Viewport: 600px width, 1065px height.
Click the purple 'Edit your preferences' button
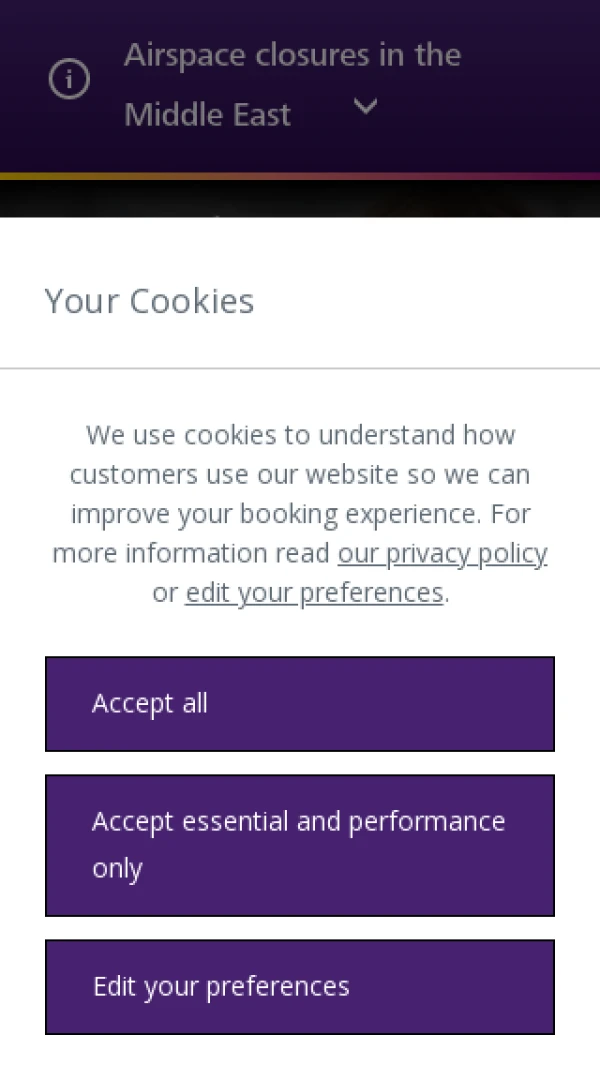pos(300,986)
